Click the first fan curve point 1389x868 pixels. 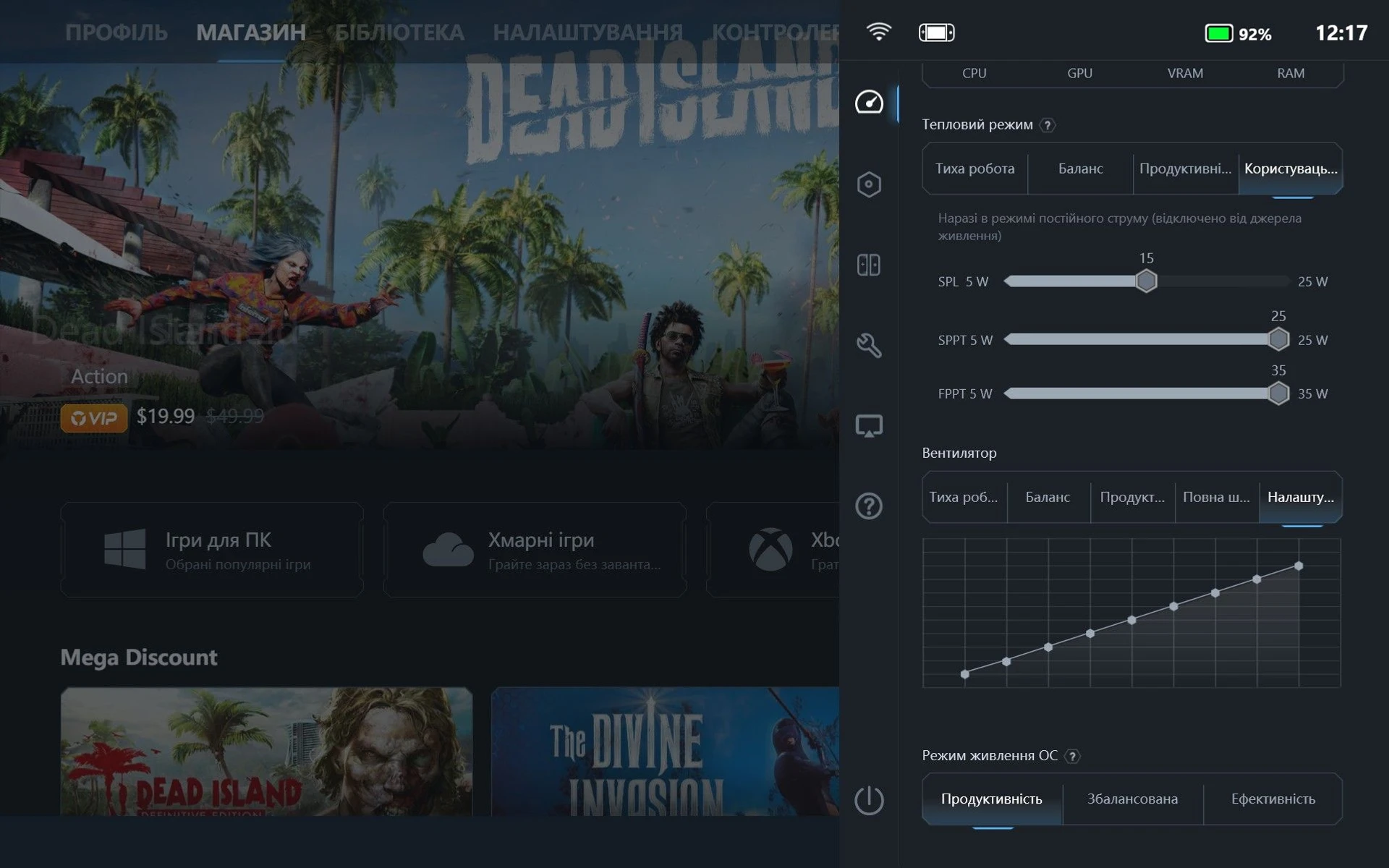[x=964, y=674]
